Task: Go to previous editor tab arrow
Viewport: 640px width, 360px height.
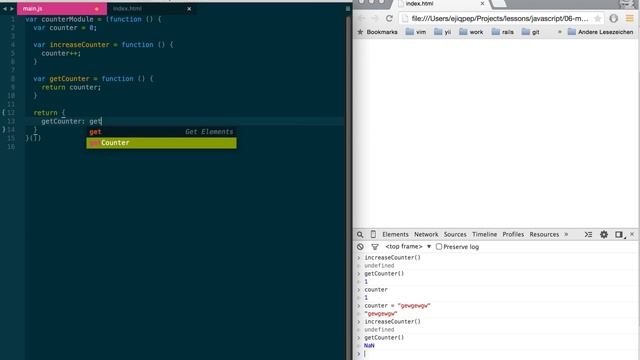Action: [5, 9]
